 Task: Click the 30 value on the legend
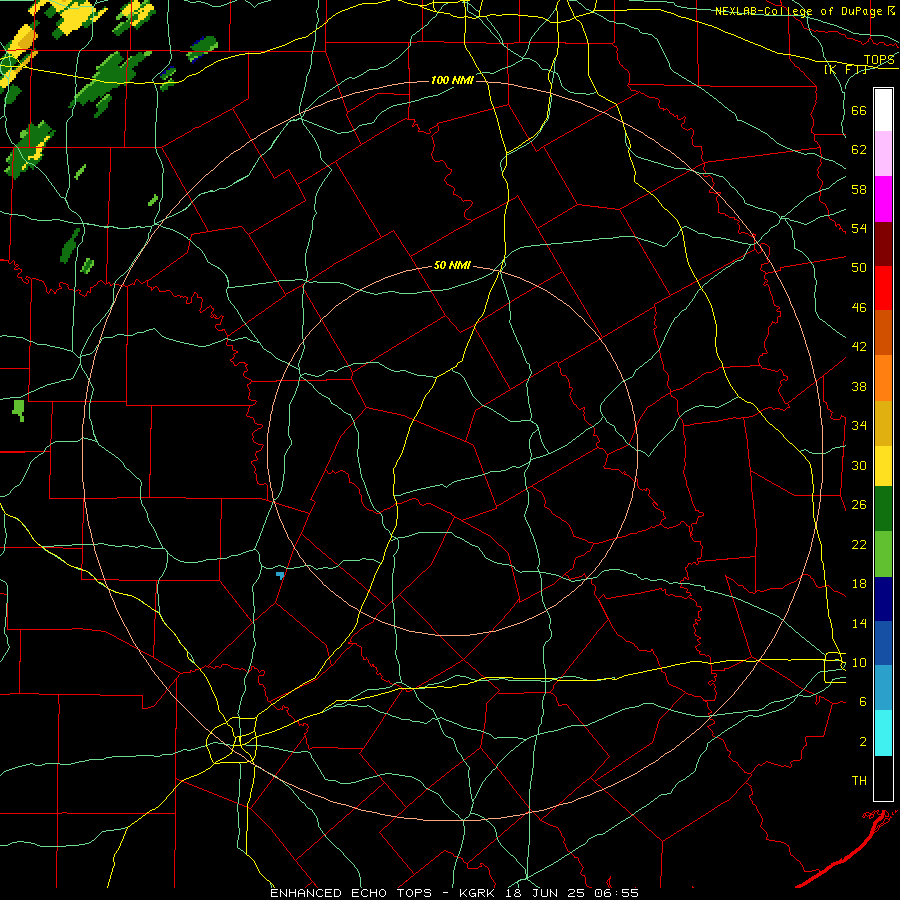(859, 465)
